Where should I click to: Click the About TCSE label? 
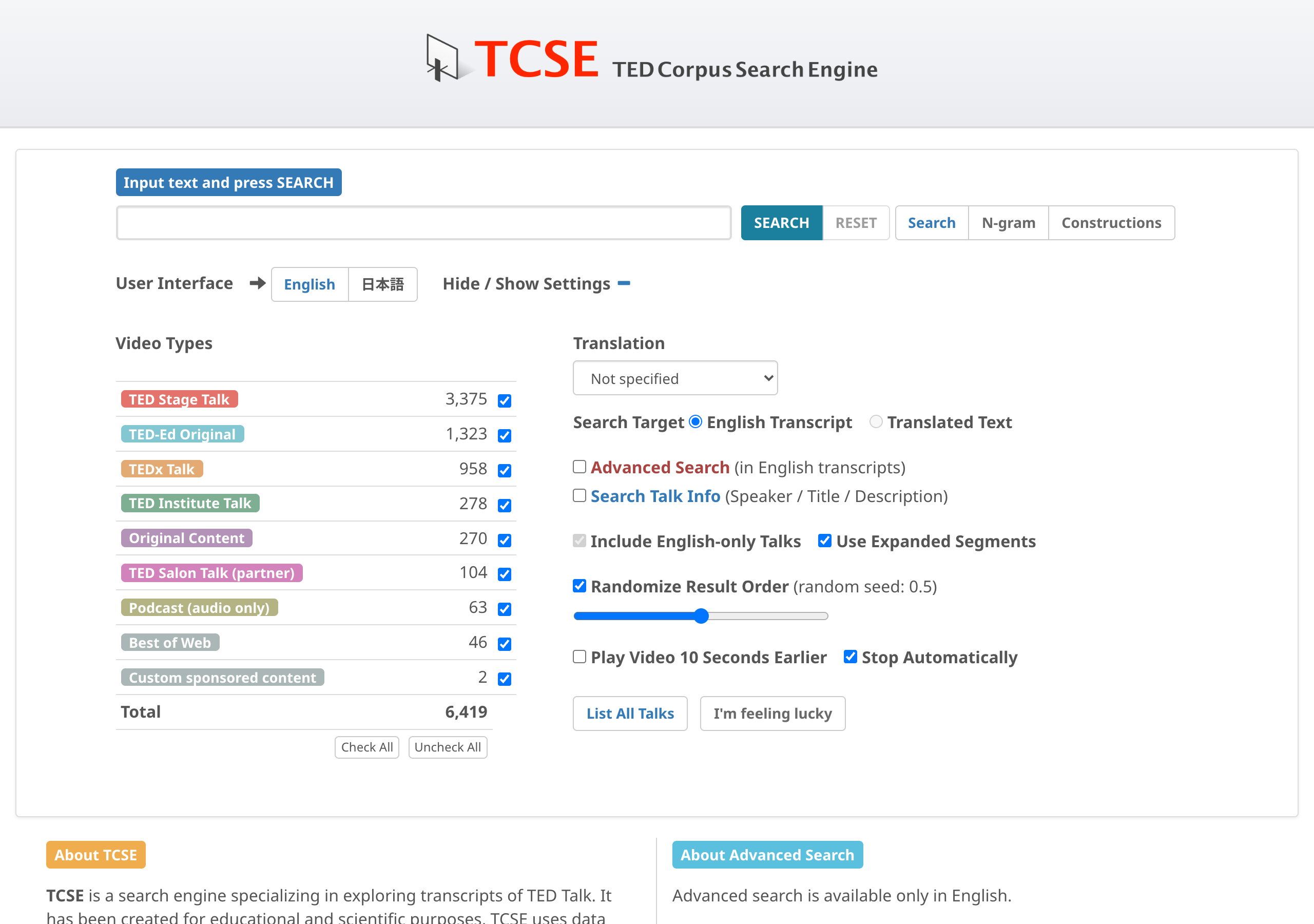[x=95, y=855]
